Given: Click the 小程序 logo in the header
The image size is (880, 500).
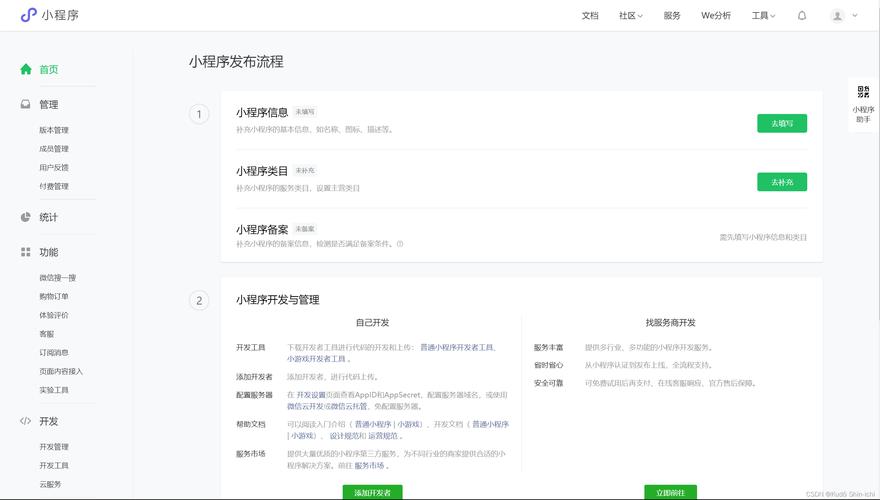Looking at the screenshot, I should (49, 15).
